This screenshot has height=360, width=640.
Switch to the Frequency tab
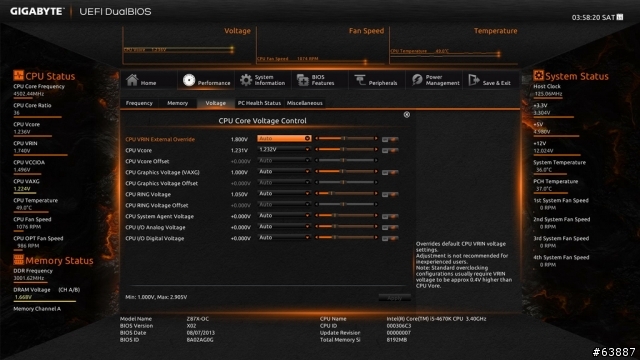(139, 103)
